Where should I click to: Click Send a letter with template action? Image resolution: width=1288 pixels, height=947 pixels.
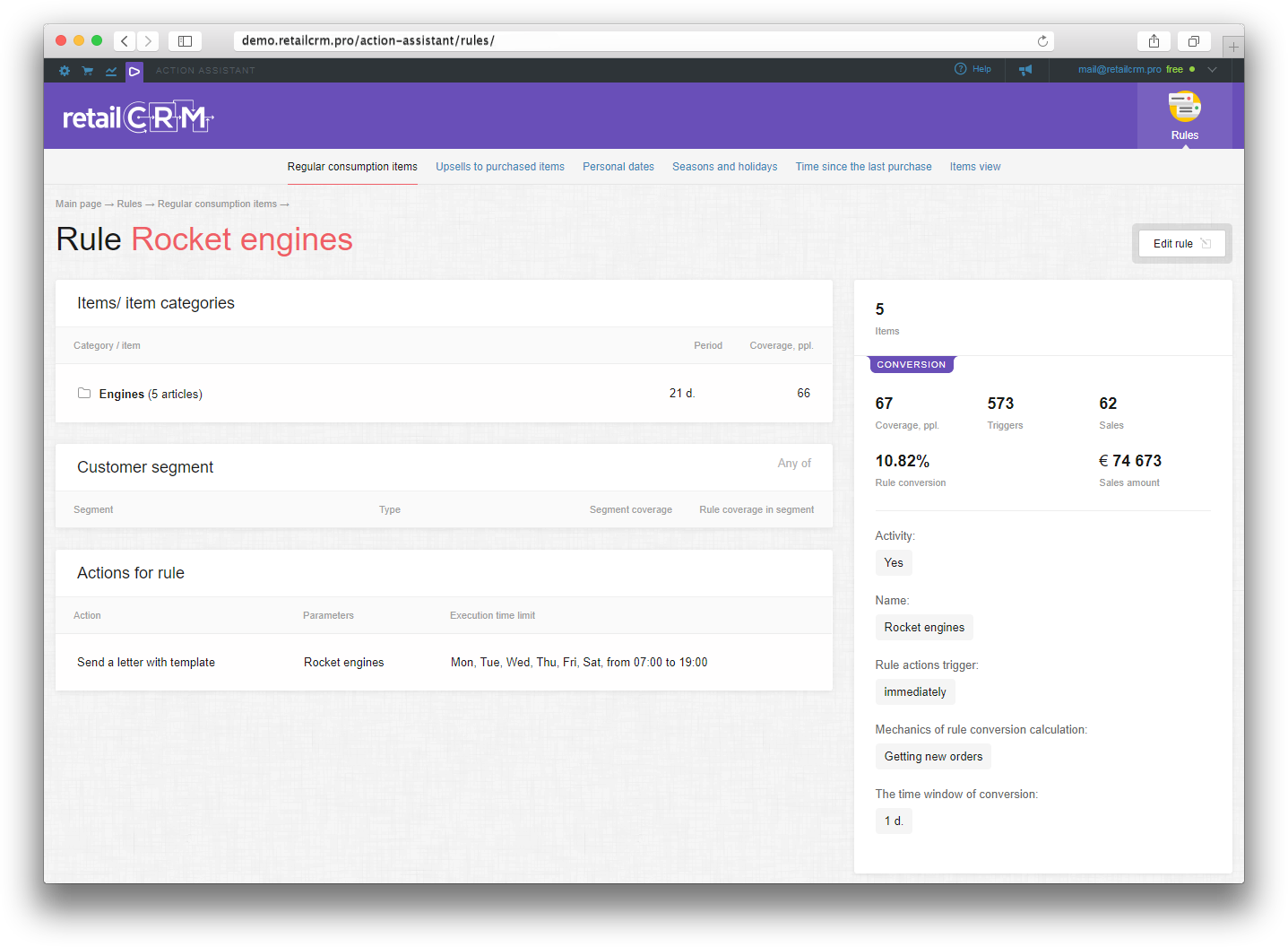tap(146, 663)
